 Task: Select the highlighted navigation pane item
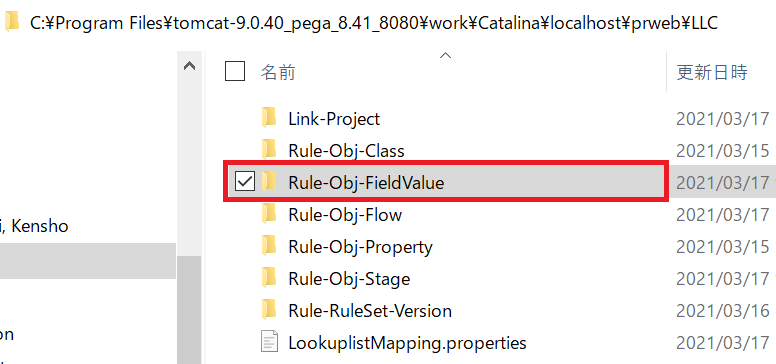pyautogui.click(x=88, y=261)
